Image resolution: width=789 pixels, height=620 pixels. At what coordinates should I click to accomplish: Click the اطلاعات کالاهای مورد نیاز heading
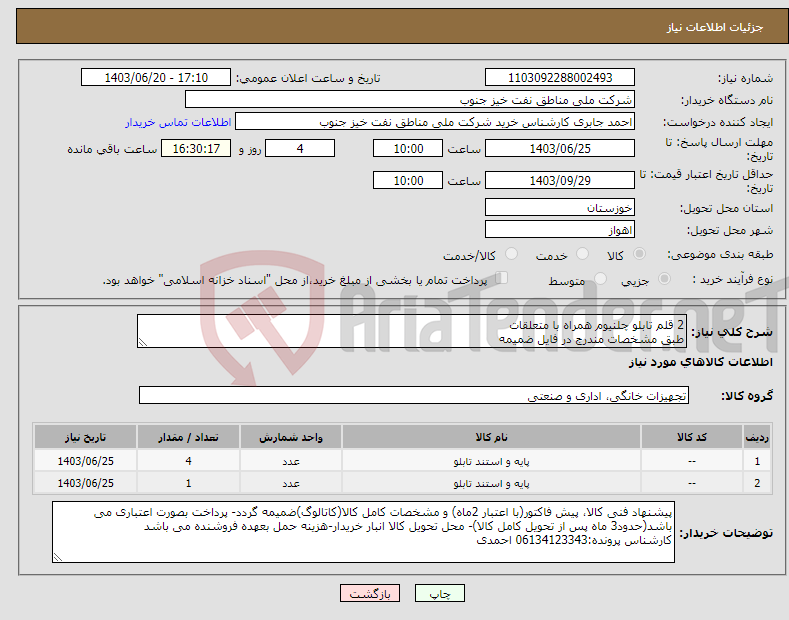click(700, 362)
